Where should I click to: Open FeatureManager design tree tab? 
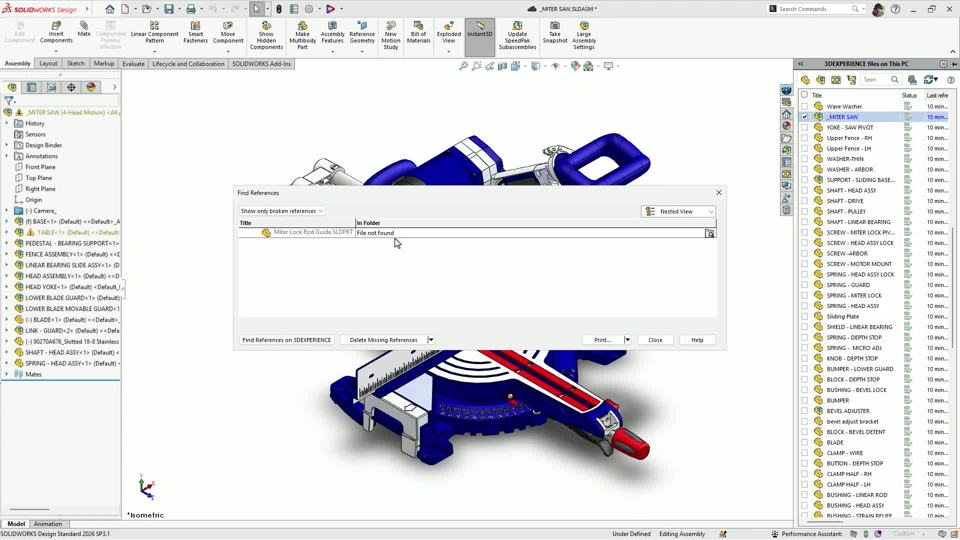[x=12, y=87]
